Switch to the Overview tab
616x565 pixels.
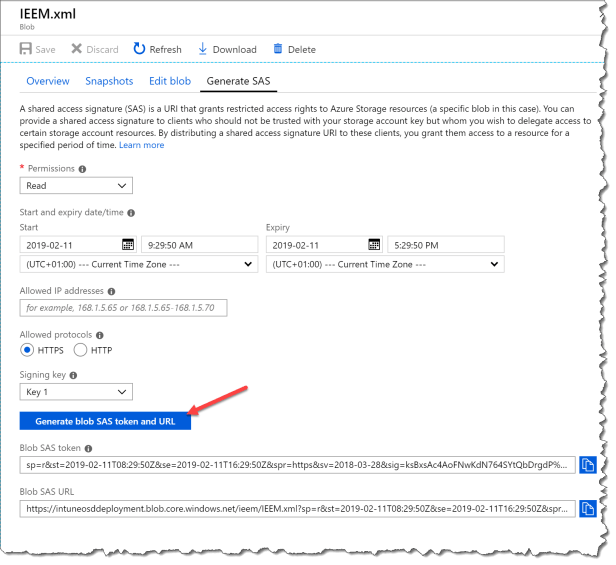tap(48, 81)
